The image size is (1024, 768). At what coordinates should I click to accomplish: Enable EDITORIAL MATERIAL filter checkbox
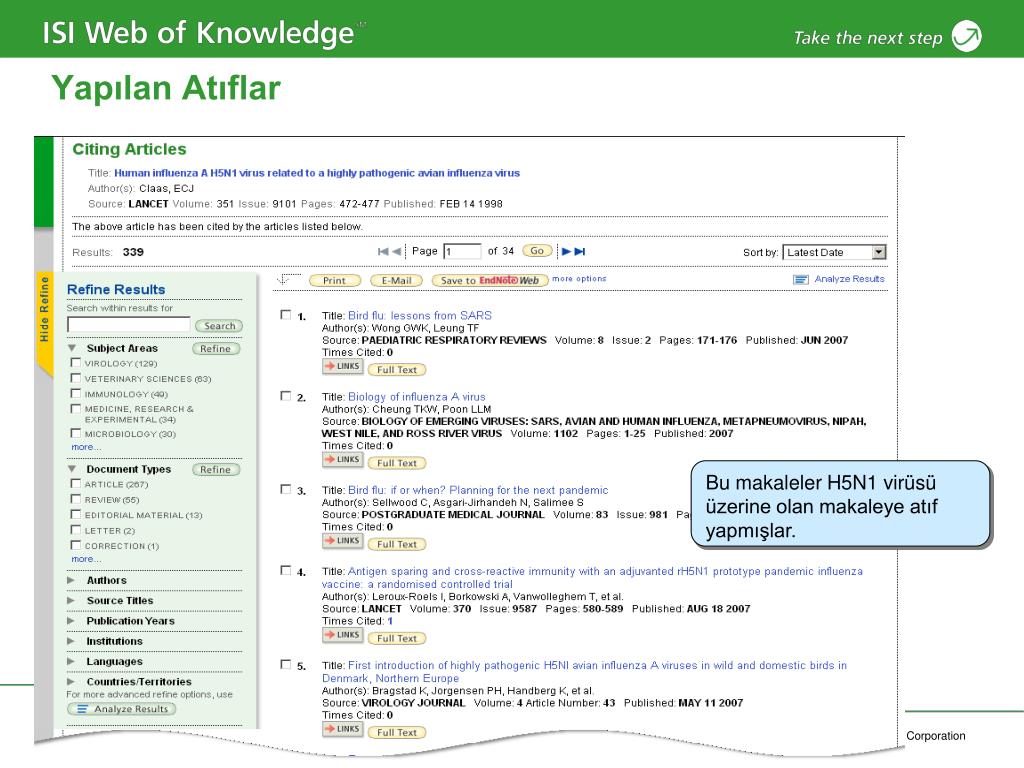pos(76,515)
